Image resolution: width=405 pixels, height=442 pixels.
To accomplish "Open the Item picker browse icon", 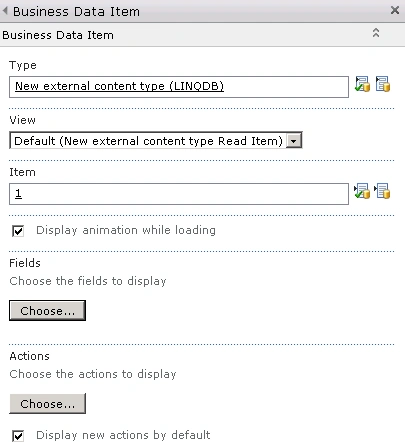I will pyautogui.click(x=382, y=191).
